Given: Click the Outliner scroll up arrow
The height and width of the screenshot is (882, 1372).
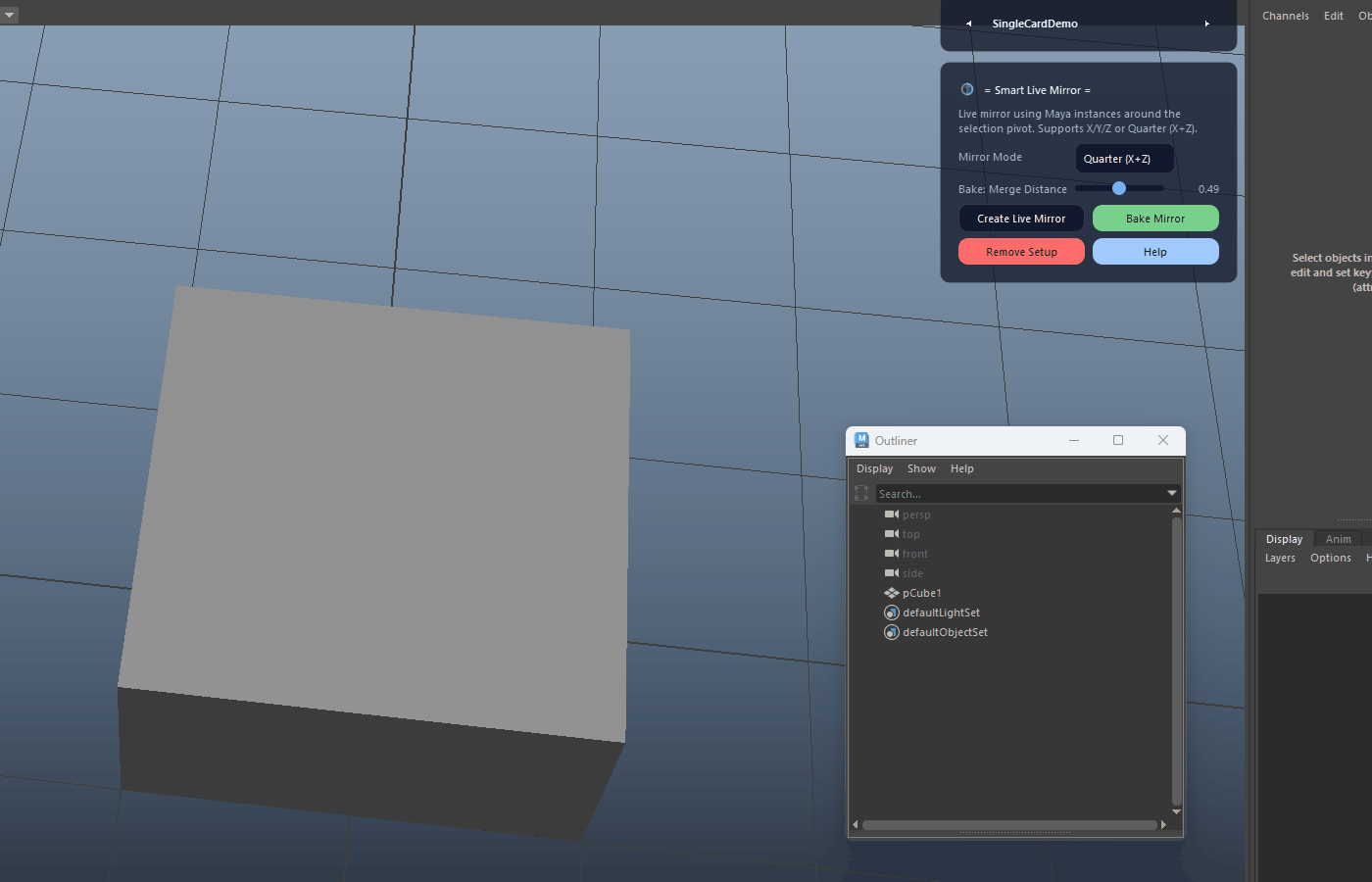Looking at the screenshot, I should click(x=1176, y=511).
